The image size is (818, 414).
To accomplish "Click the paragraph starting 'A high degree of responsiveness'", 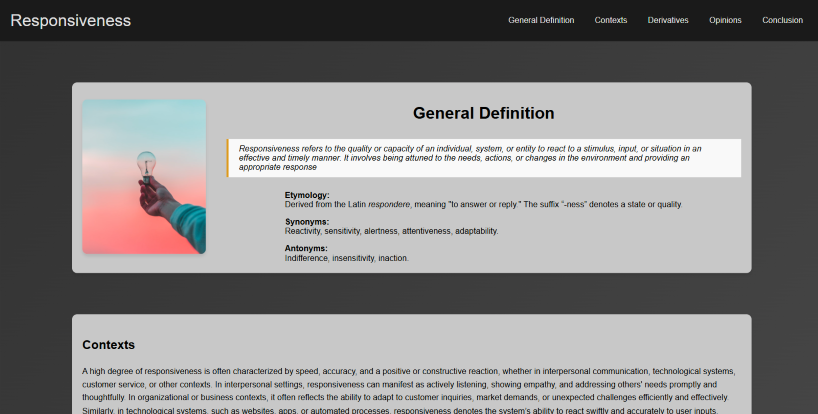I will tap(409, 391).
